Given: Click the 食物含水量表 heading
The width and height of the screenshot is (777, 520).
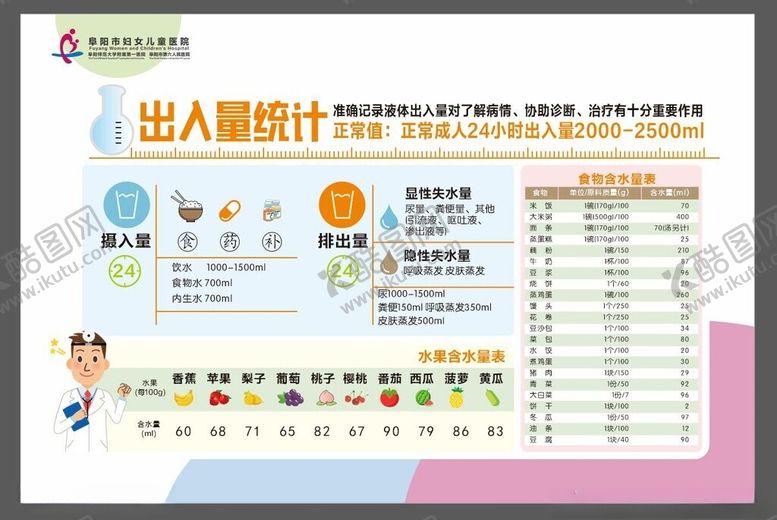Looking at the screenshot, I should click(x=617, y=178).
